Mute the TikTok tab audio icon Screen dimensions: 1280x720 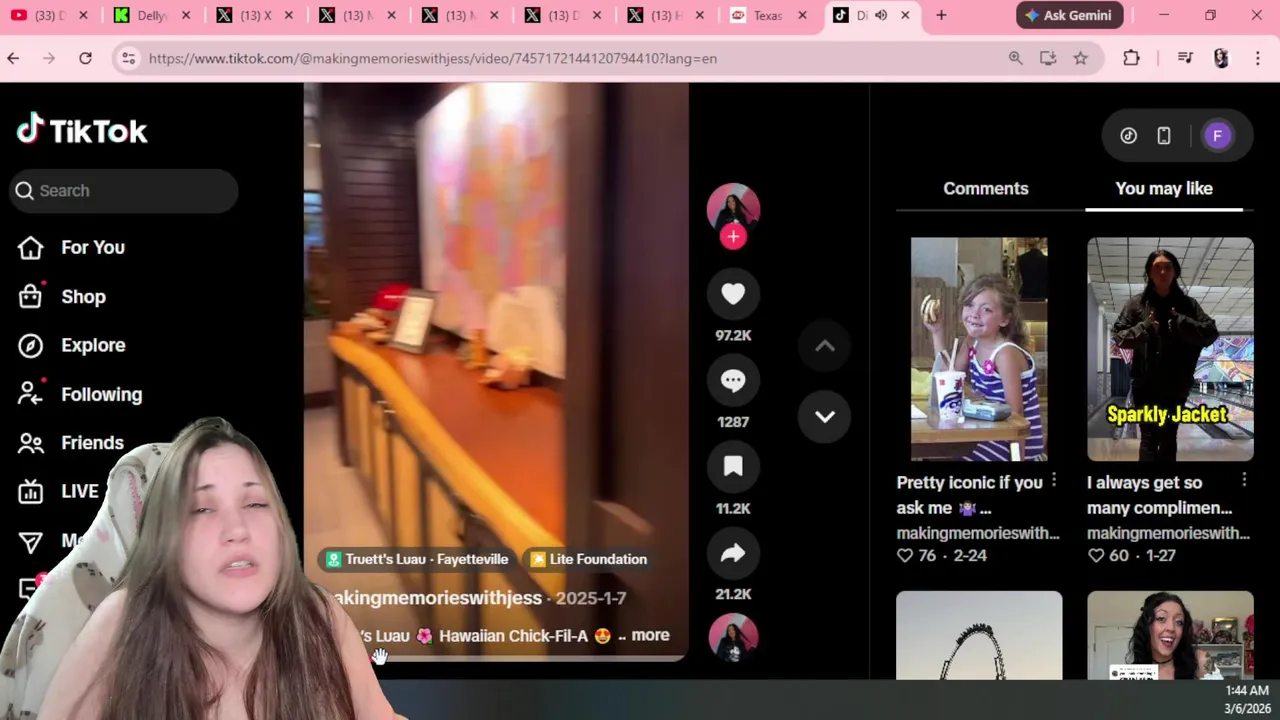881,15
